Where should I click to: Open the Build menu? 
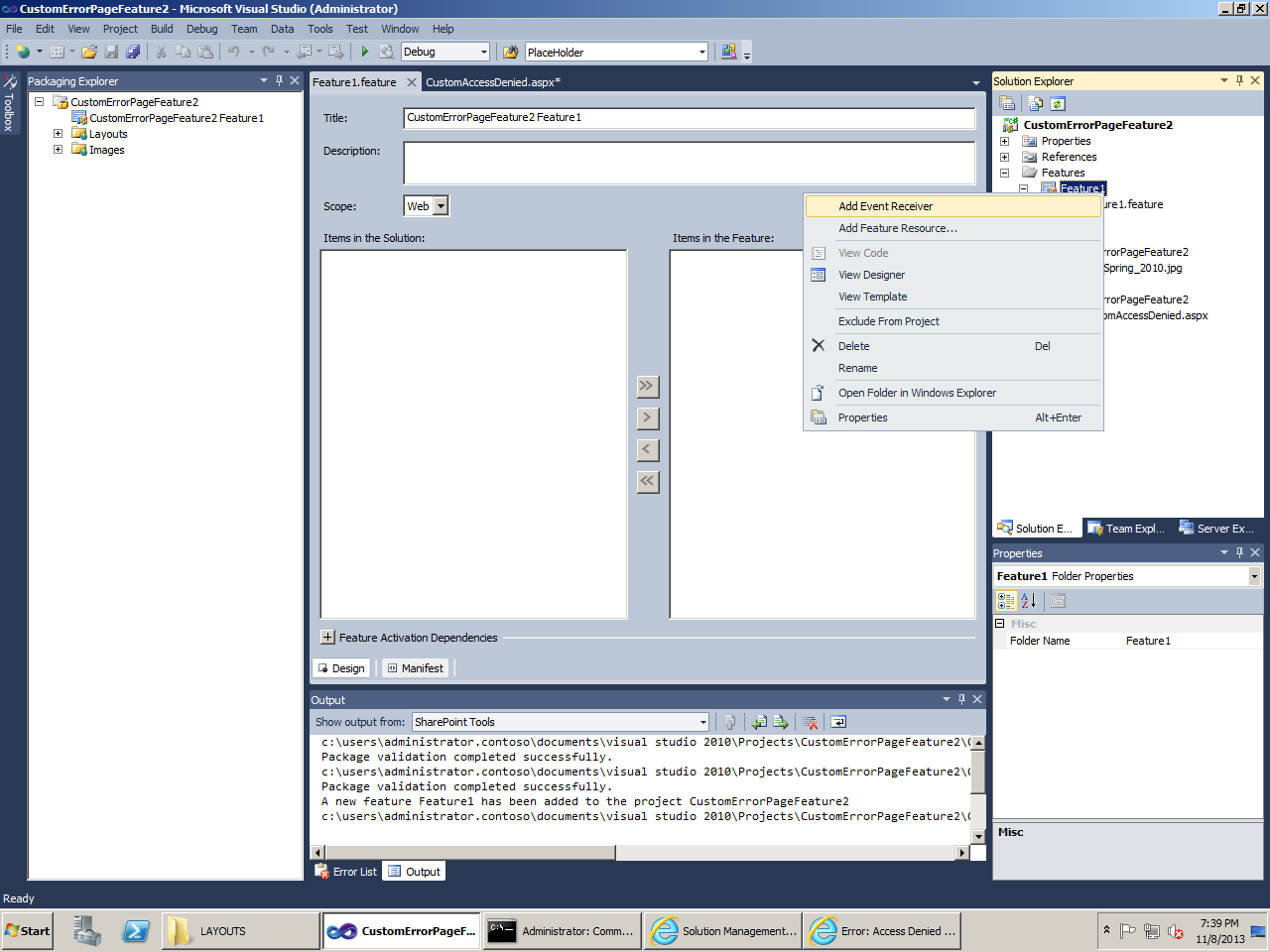[x=162, y=29]
